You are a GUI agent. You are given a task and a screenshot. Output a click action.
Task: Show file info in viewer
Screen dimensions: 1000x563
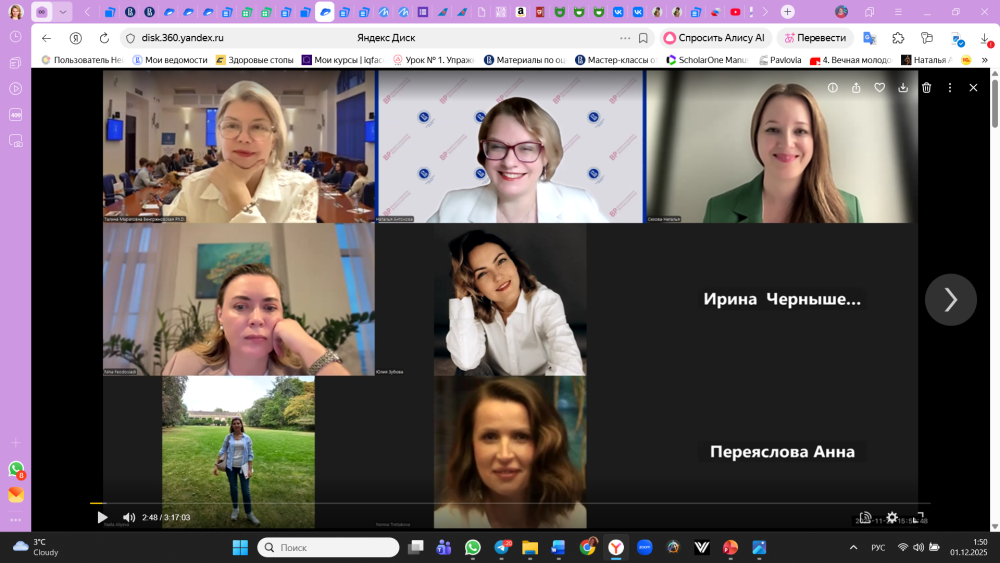832,88
